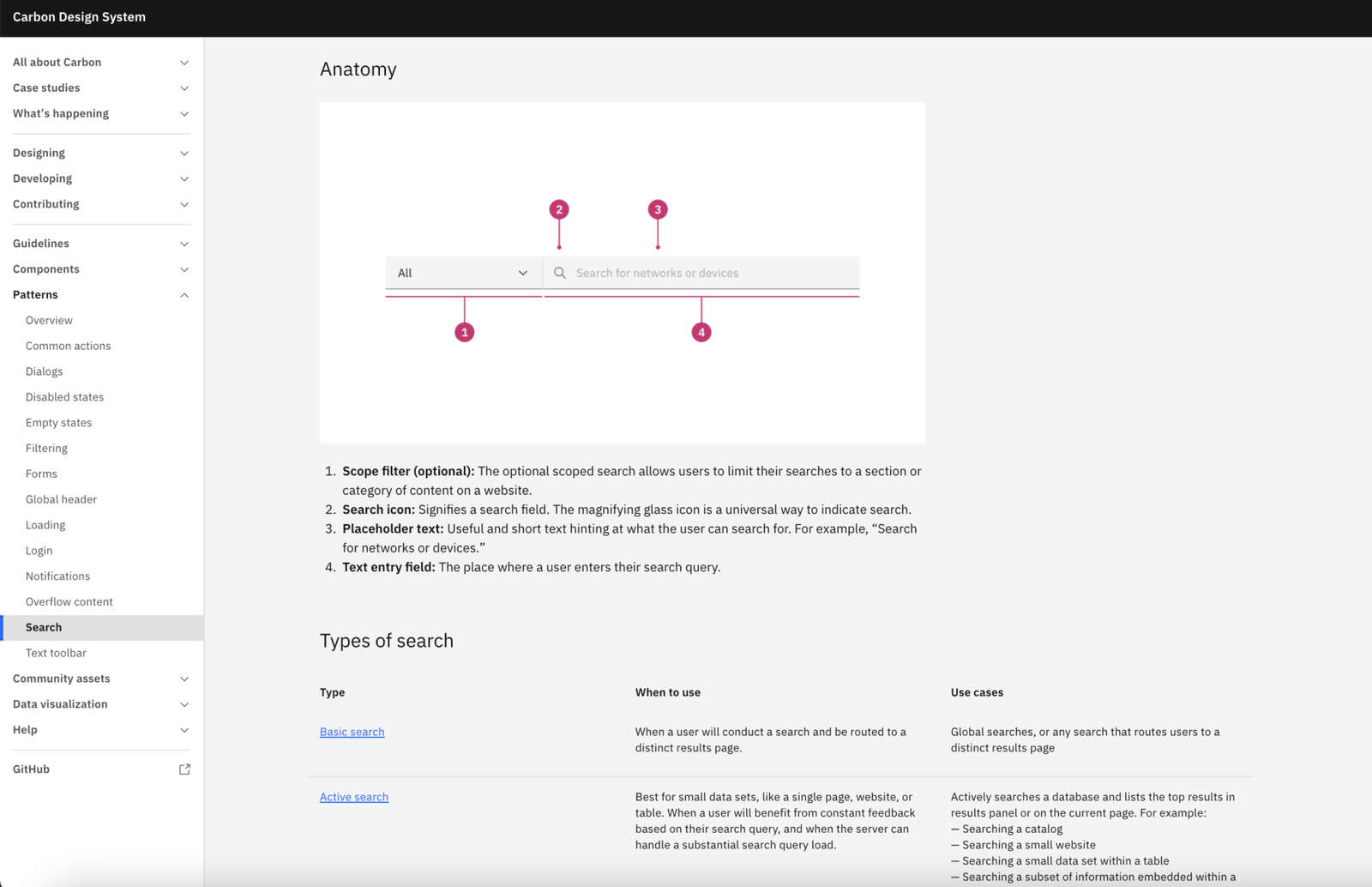The image size is (1372, 887).
Task: Expand the Guidelines section
Action: [x=184, y=243]
